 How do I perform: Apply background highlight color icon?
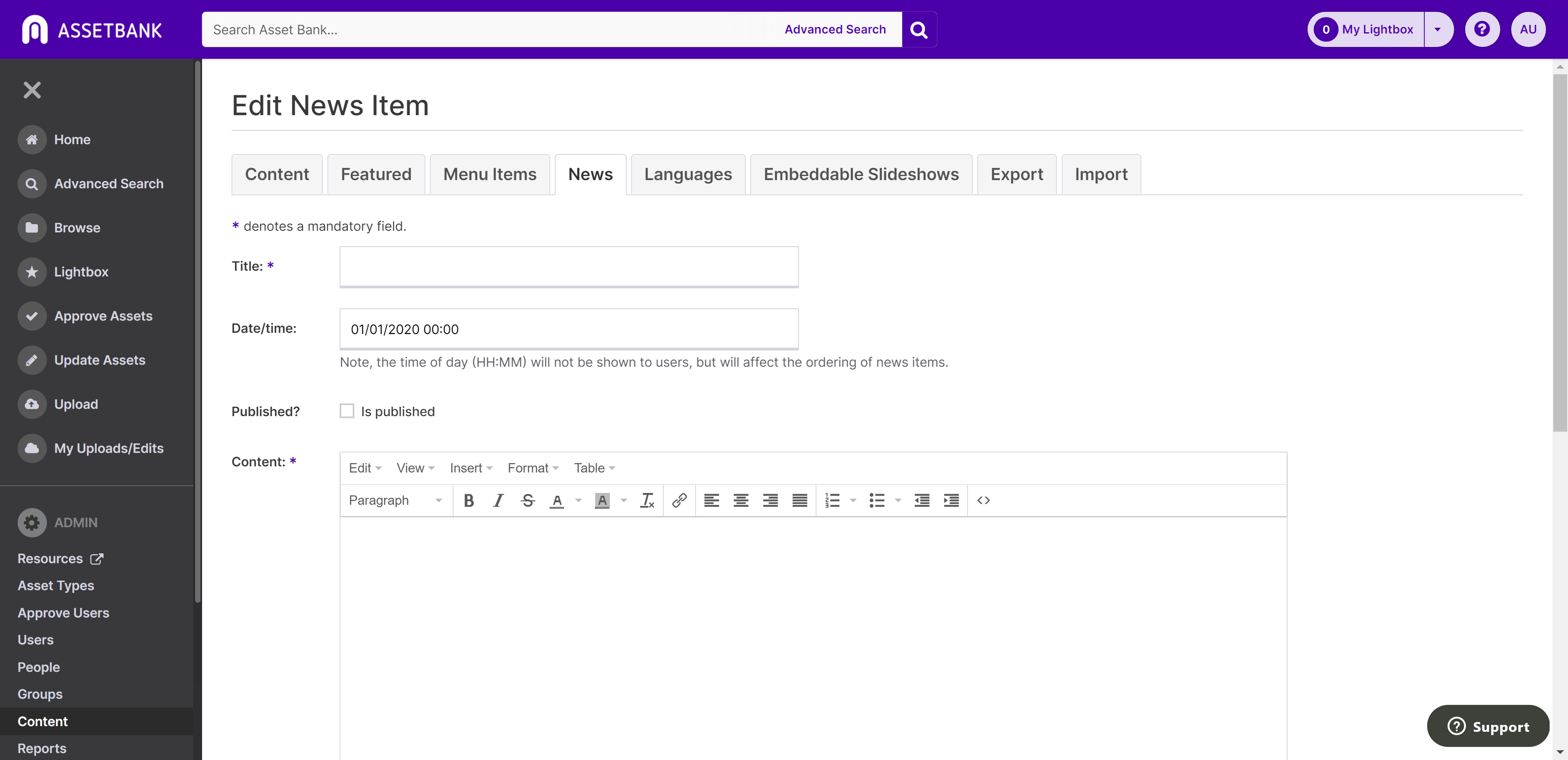[x=602, y=501]
